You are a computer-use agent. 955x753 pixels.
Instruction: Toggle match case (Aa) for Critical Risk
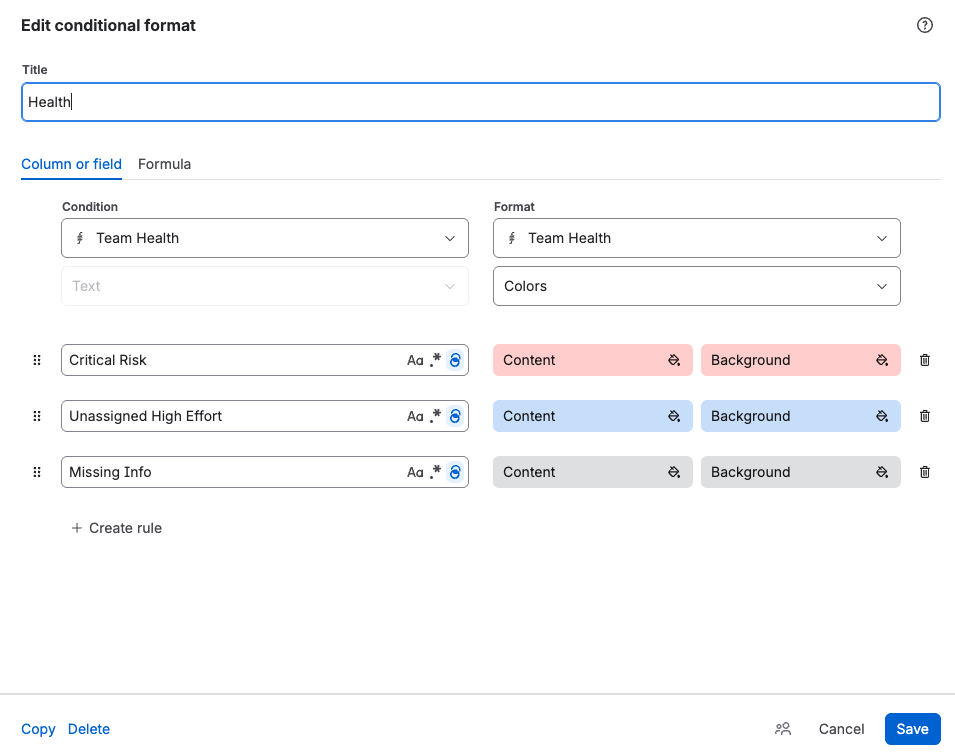[415, 360]
